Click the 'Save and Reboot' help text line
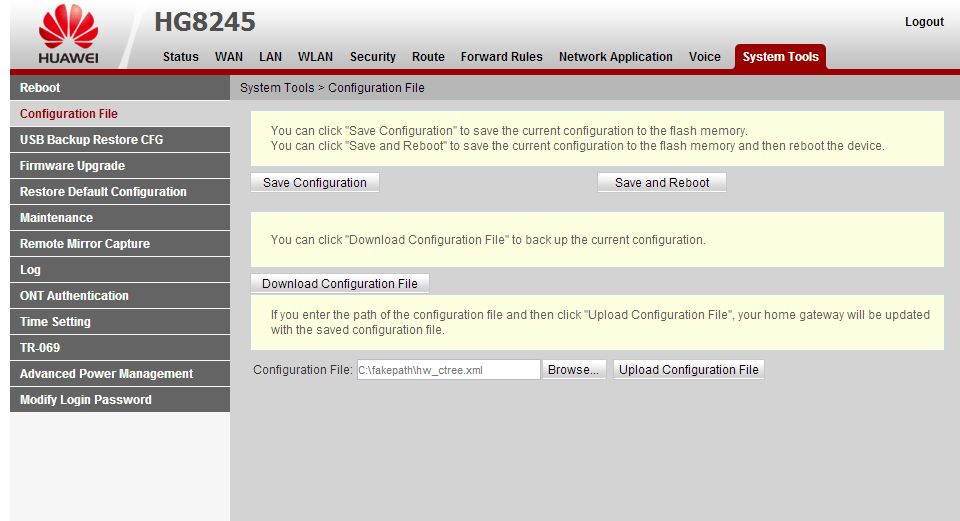 click(x=577, y=146)
